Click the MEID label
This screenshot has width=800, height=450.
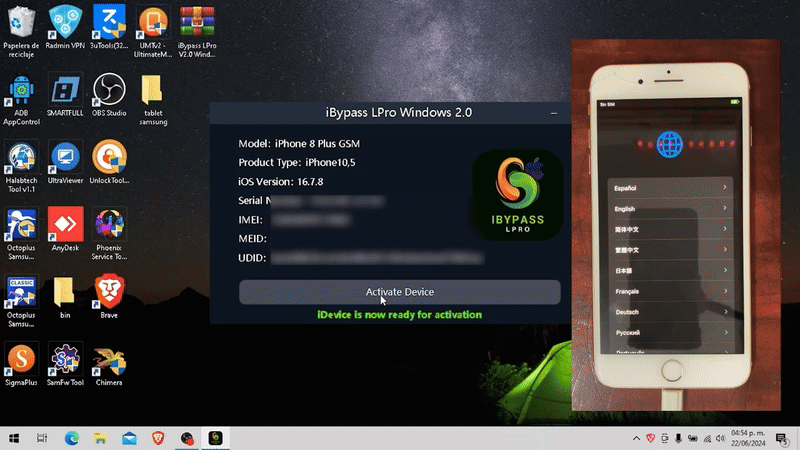(252, 239)
